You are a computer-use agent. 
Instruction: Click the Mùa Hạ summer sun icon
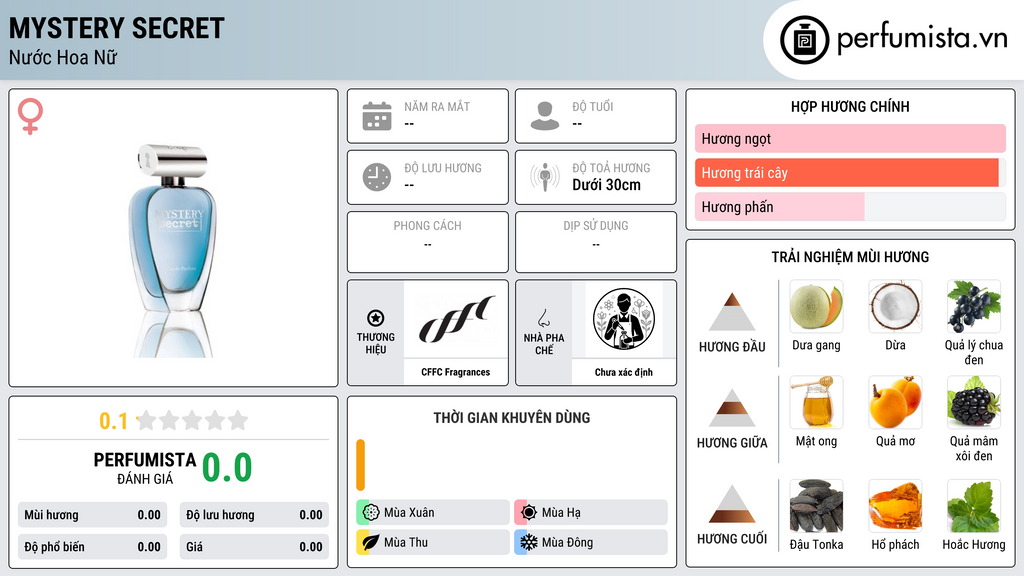click(x=529, y=513)
